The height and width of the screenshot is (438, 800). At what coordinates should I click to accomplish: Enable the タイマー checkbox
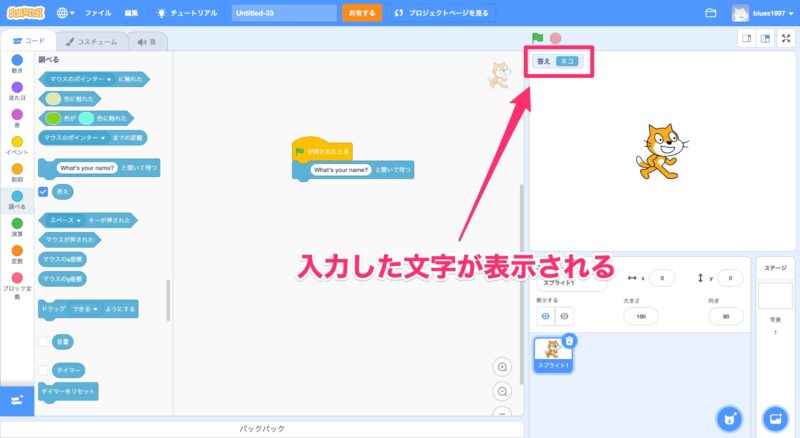click(x=43, y=370)
